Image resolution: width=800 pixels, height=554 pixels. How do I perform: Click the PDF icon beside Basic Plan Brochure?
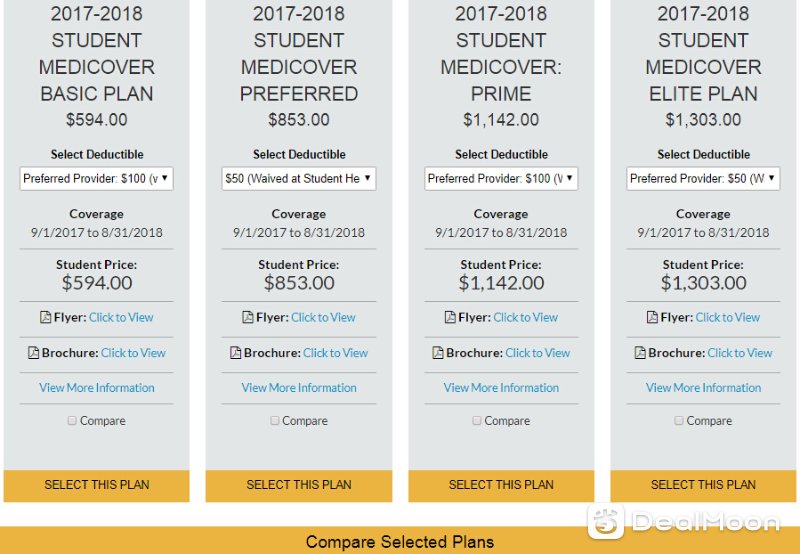tap(33, 352)
